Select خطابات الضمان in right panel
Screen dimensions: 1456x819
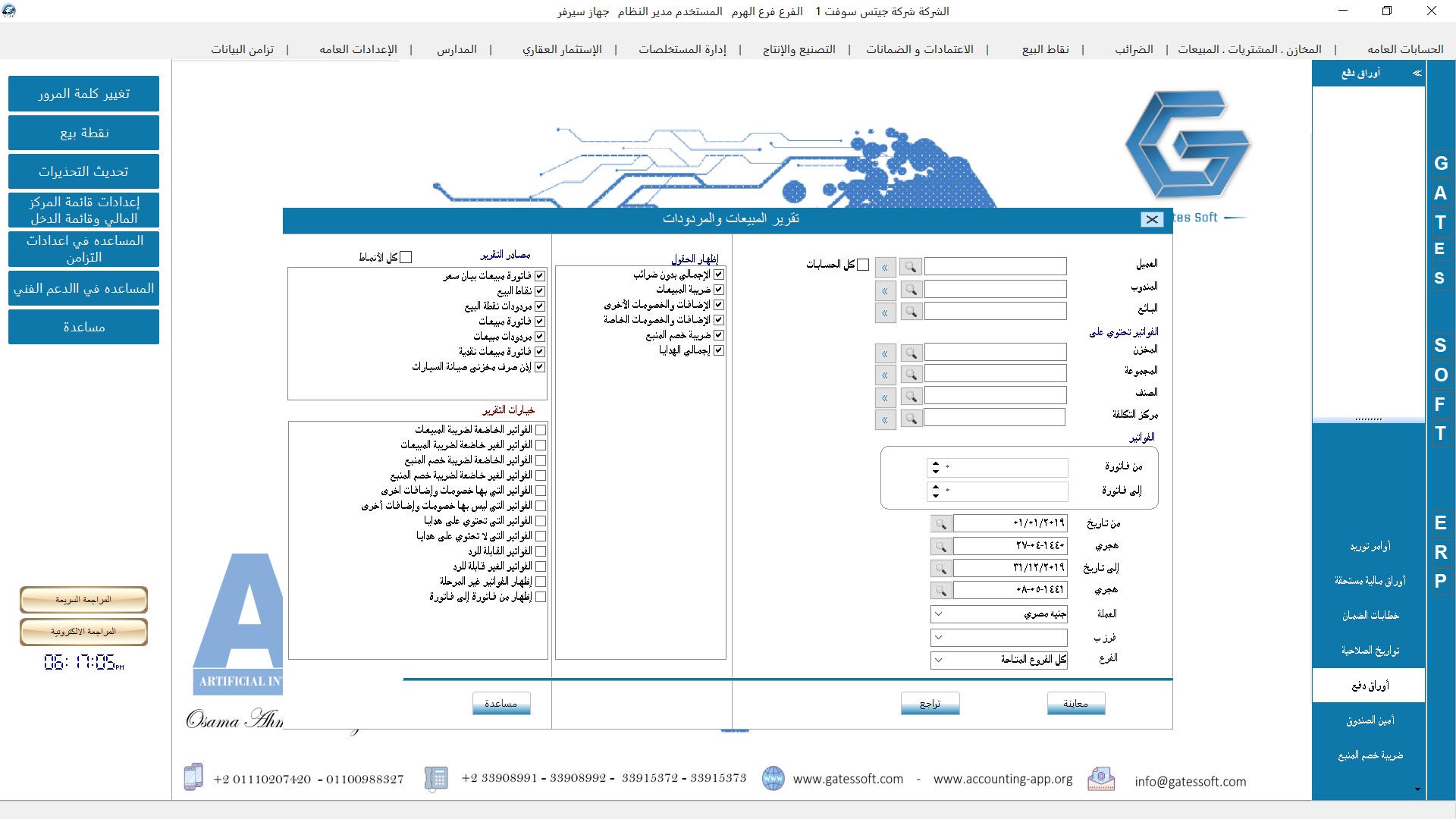1370,616
